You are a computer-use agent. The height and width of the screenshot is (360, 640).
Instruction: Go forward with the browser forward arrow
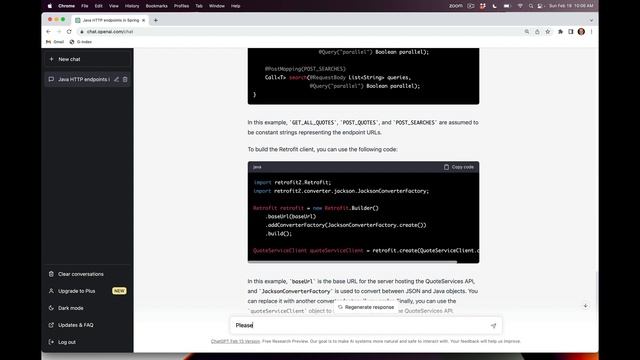(59, 31)
